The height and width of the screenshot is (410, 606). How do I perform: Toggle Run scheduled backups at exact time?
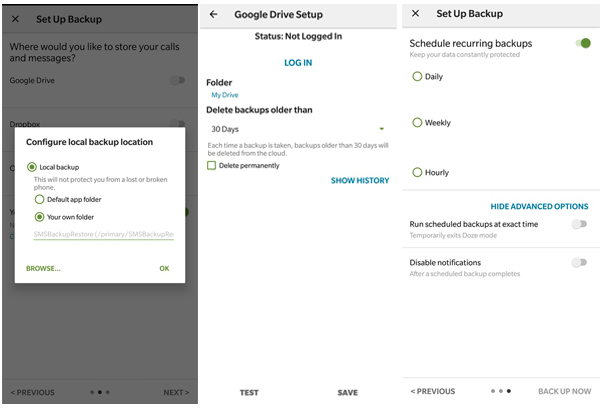pyautogui.click(x=579, y=224)
